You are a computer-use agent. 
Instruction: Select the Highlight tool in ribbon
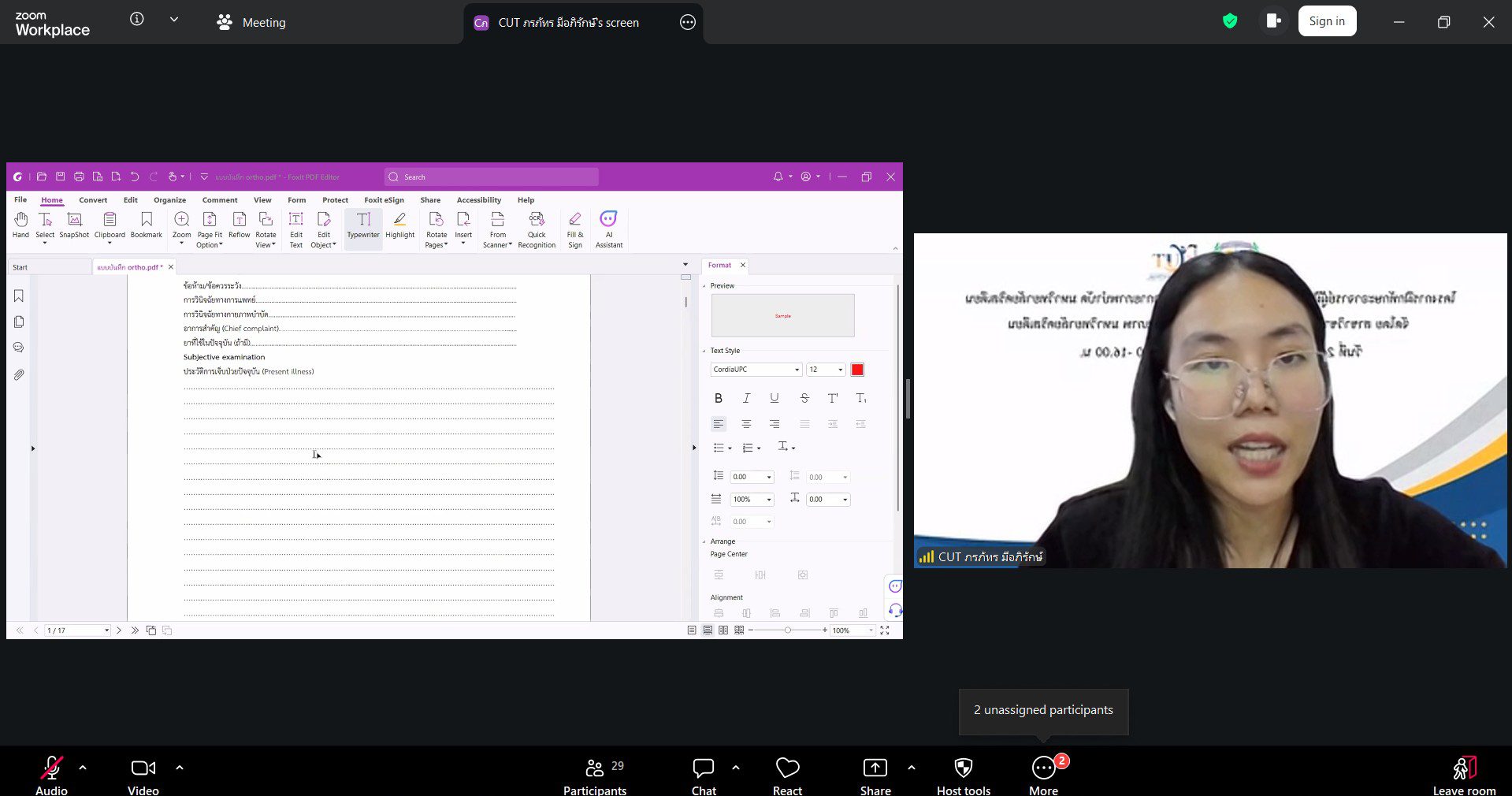399,226
